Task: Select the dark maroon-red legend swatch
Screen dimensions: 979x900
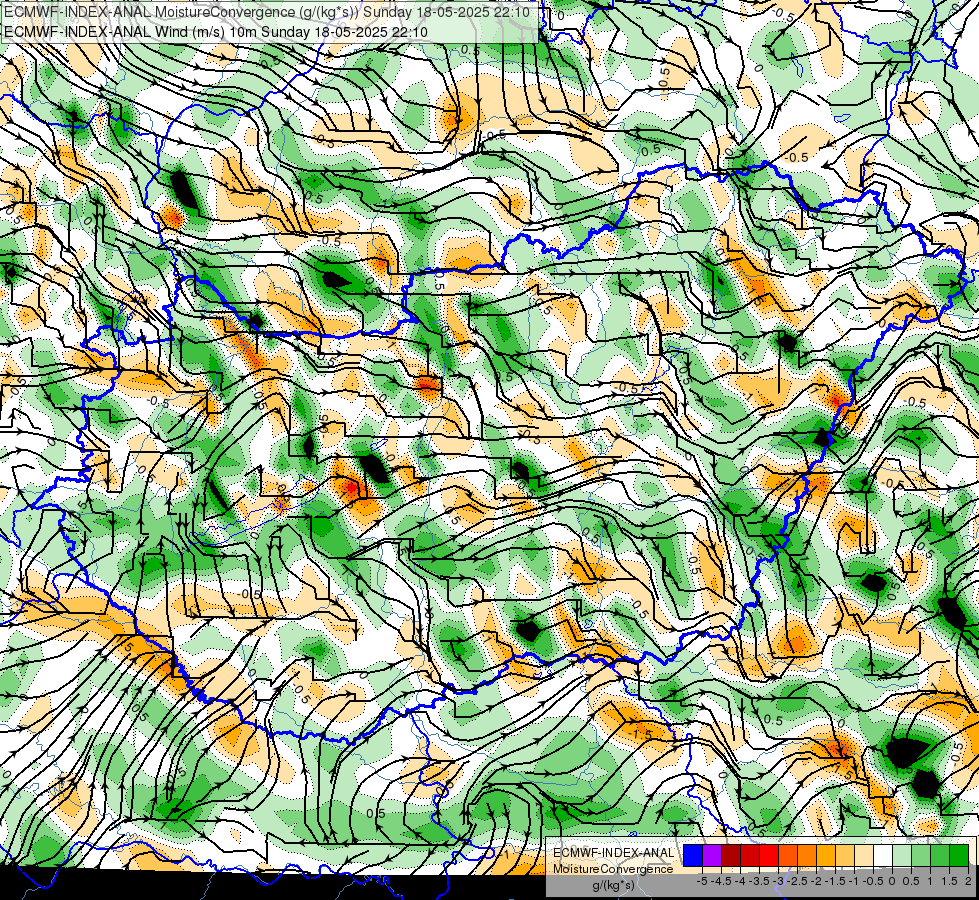Action: [x=731, y=855]
